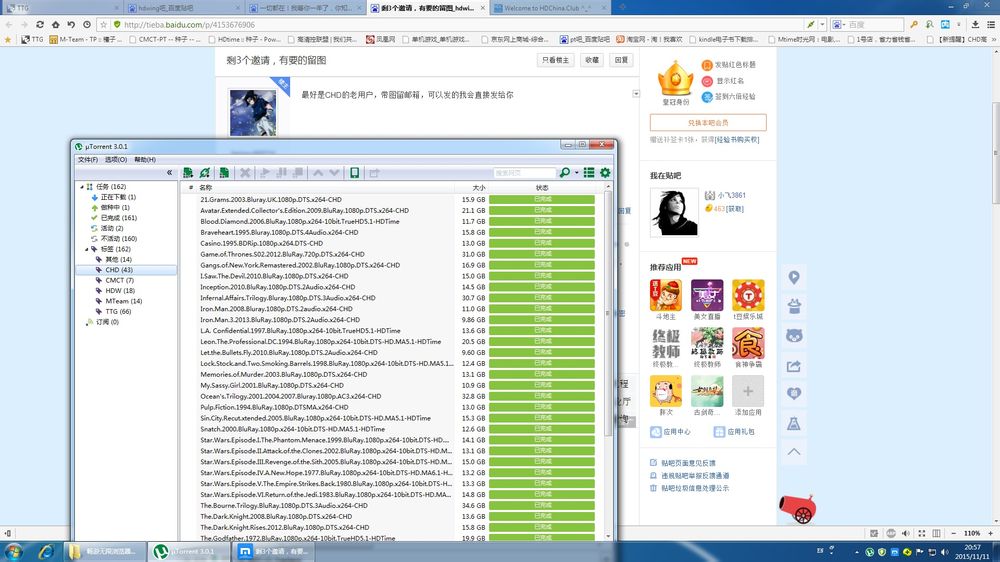
Task: Click the browser address bar URL
Action: 189,24
